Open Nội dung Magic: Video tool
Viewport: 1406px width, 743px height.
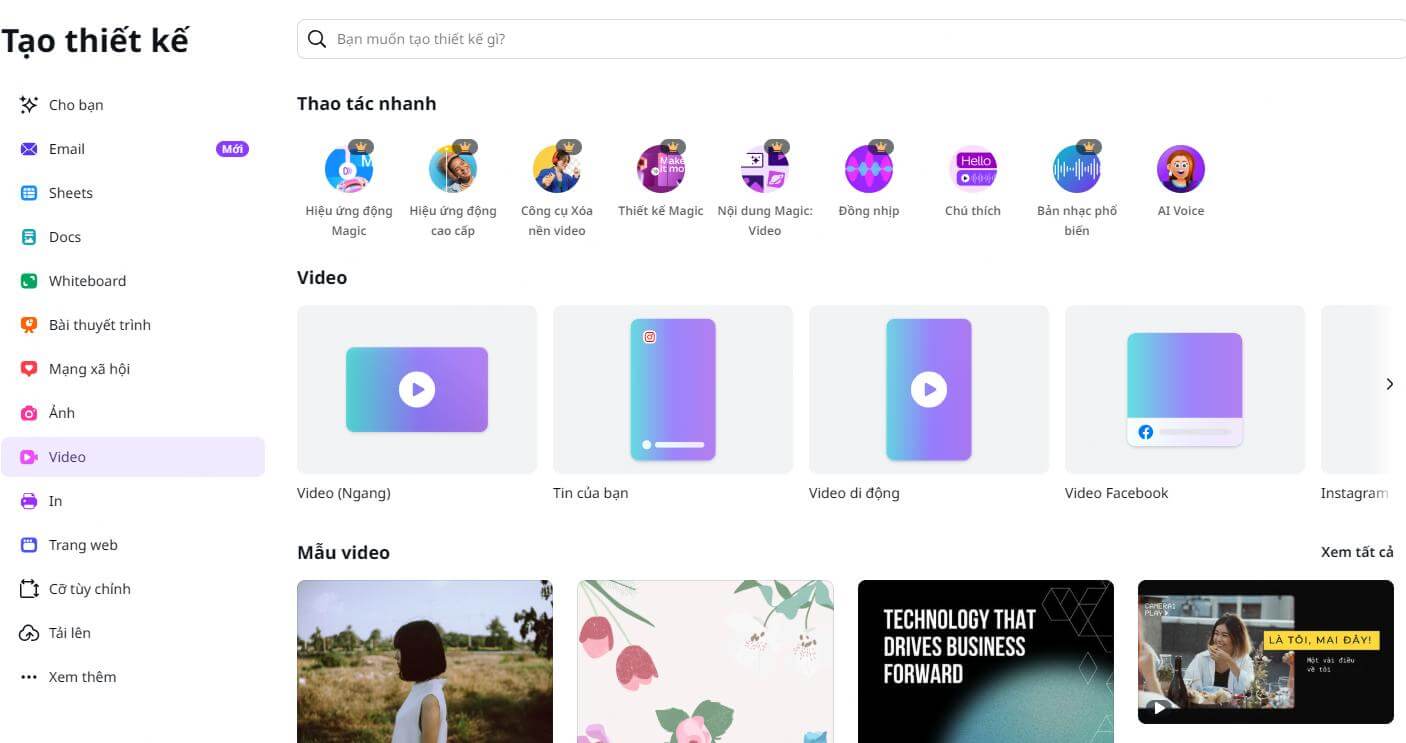(765, 169)
